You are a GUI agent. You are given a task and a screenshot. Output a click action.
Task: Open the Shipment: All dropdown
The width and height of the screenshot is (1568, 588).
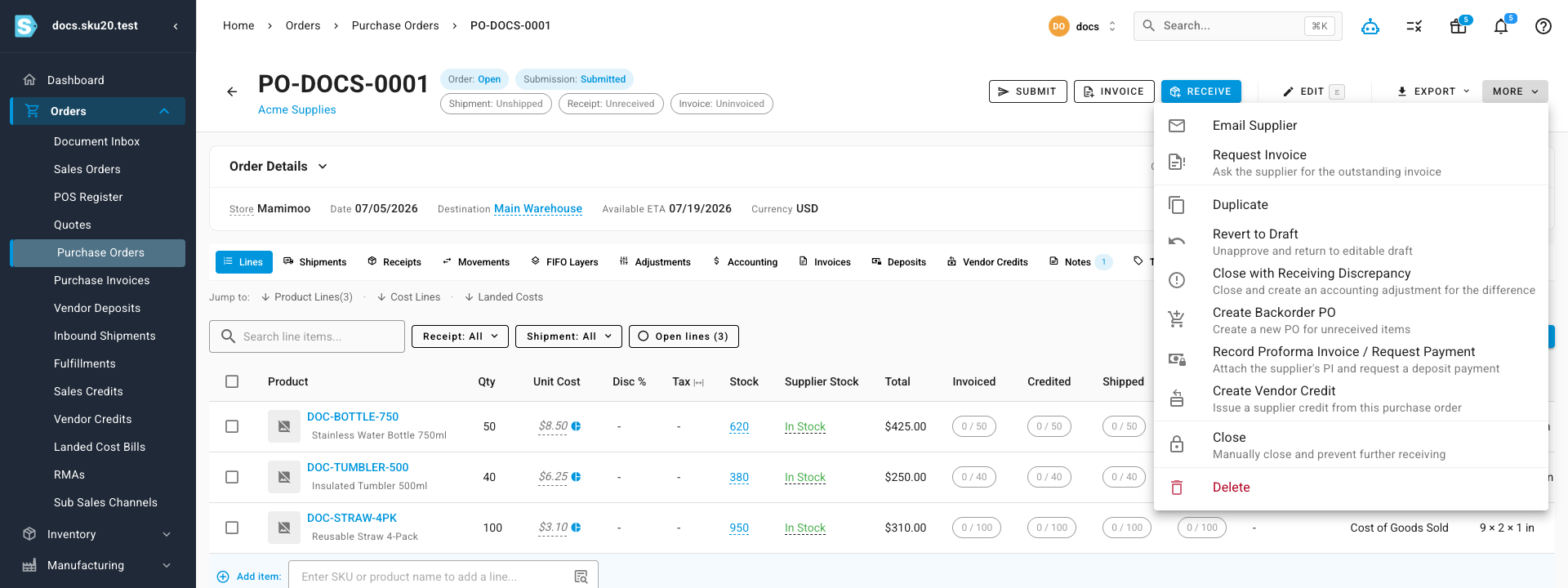(568, 336)
